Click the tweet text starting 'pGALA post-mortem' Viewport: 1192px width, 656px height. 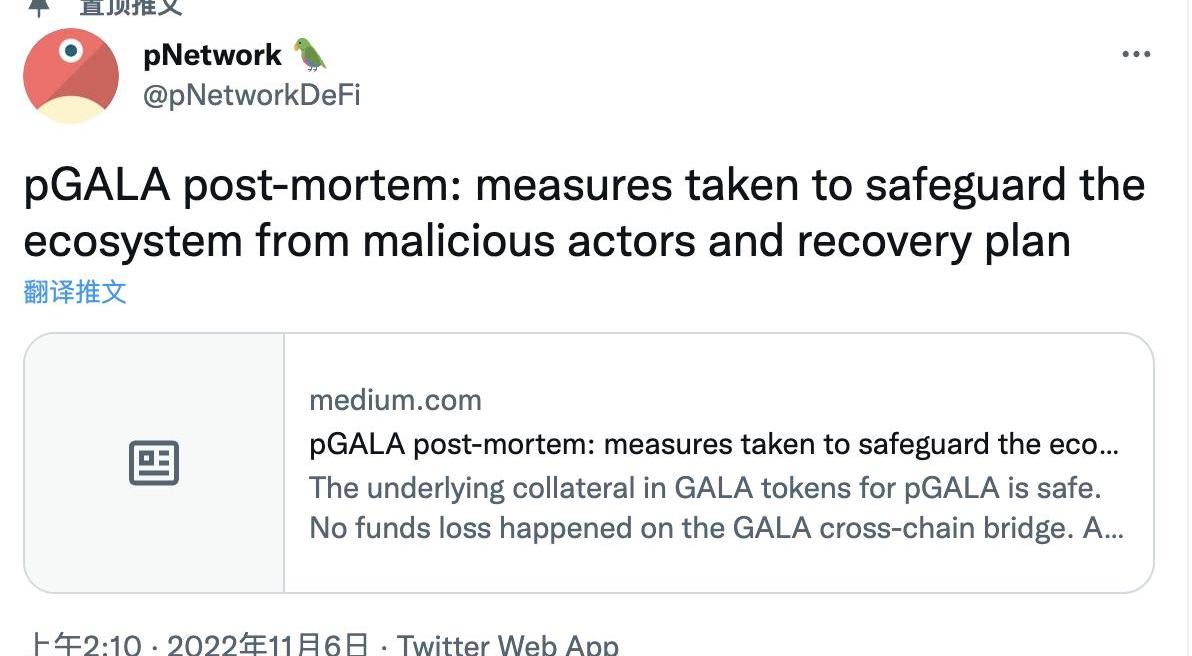[x=584, y=188]
